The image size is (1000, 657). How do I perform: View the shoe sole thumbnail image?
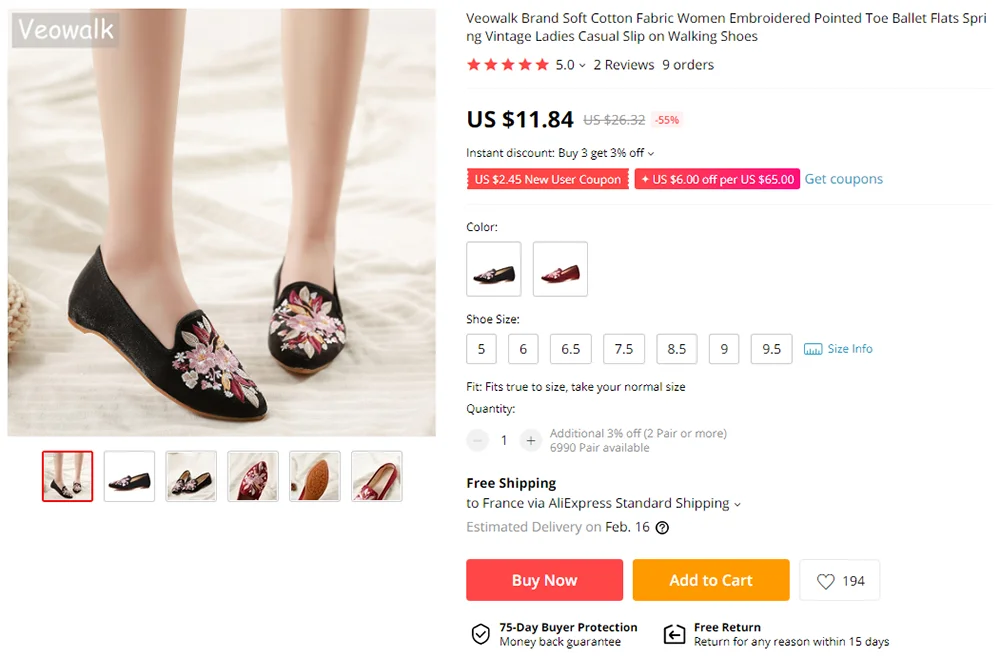[x=315, y=476]
